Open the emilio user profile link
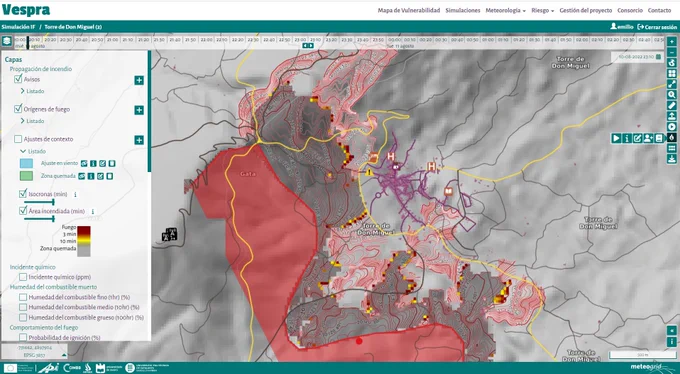 click(x=622, y=27)
